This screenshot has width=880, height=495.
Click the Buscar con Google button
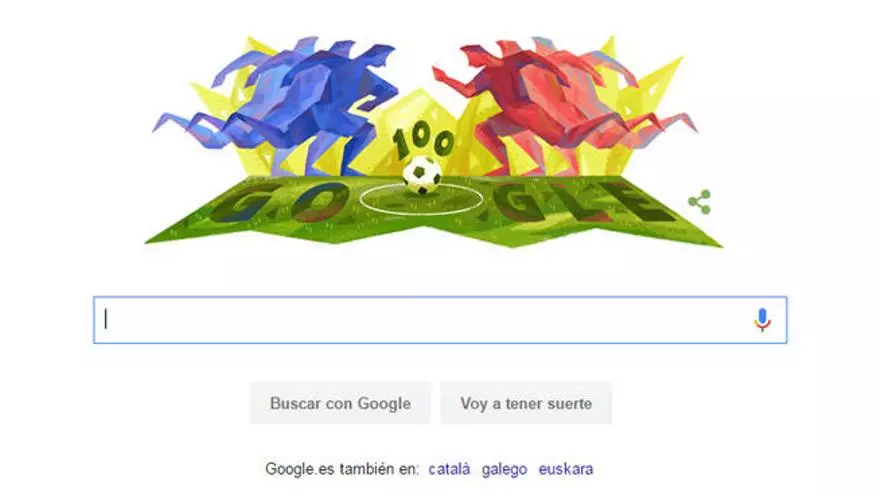coord(340,404)
